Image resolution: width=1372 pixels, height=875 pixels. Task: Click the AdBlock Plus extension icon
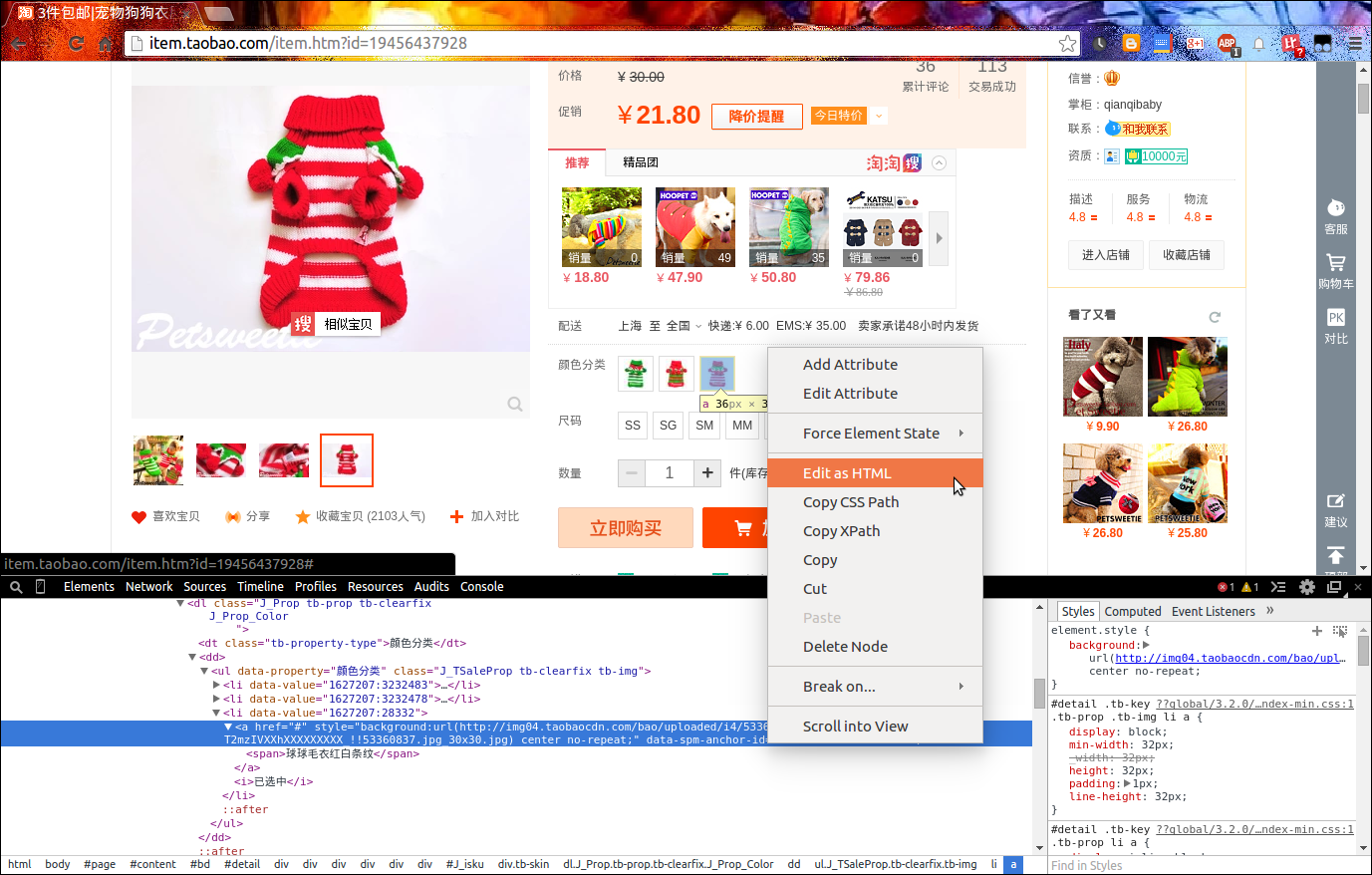[x=1227, y=44]
